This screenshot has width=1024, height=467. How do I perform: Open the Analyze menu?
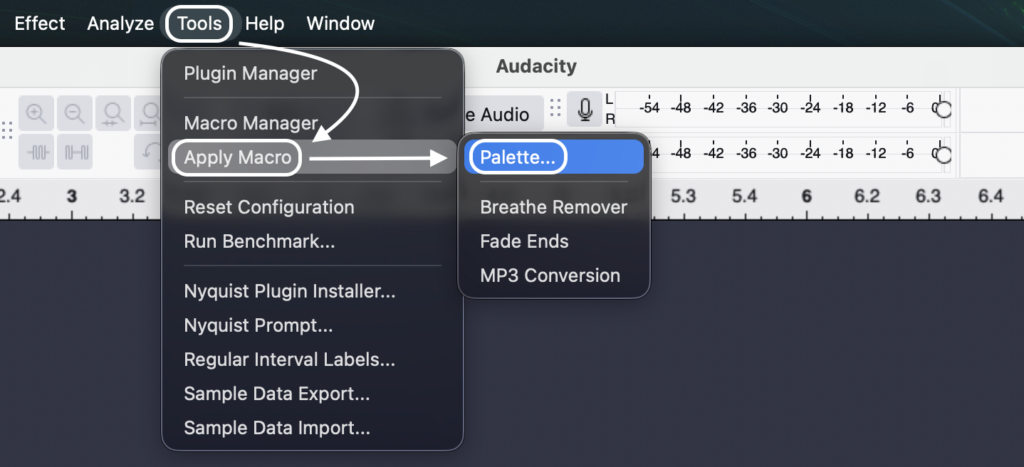click(120, 23)
